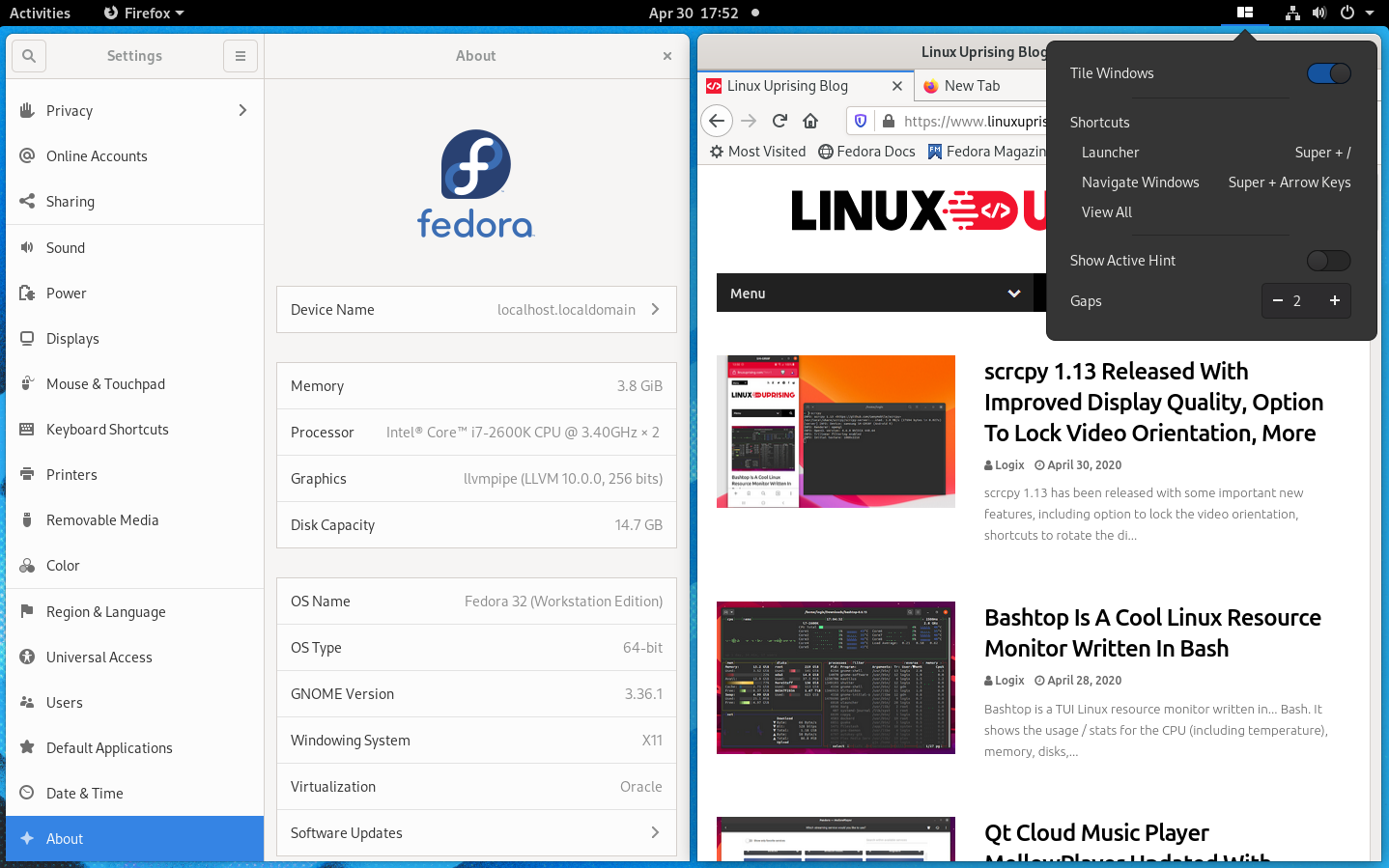The width and height of the screenshot is (1389, 868).
Task: Open the Settings hamburger menu
Action: click(240, 55)
